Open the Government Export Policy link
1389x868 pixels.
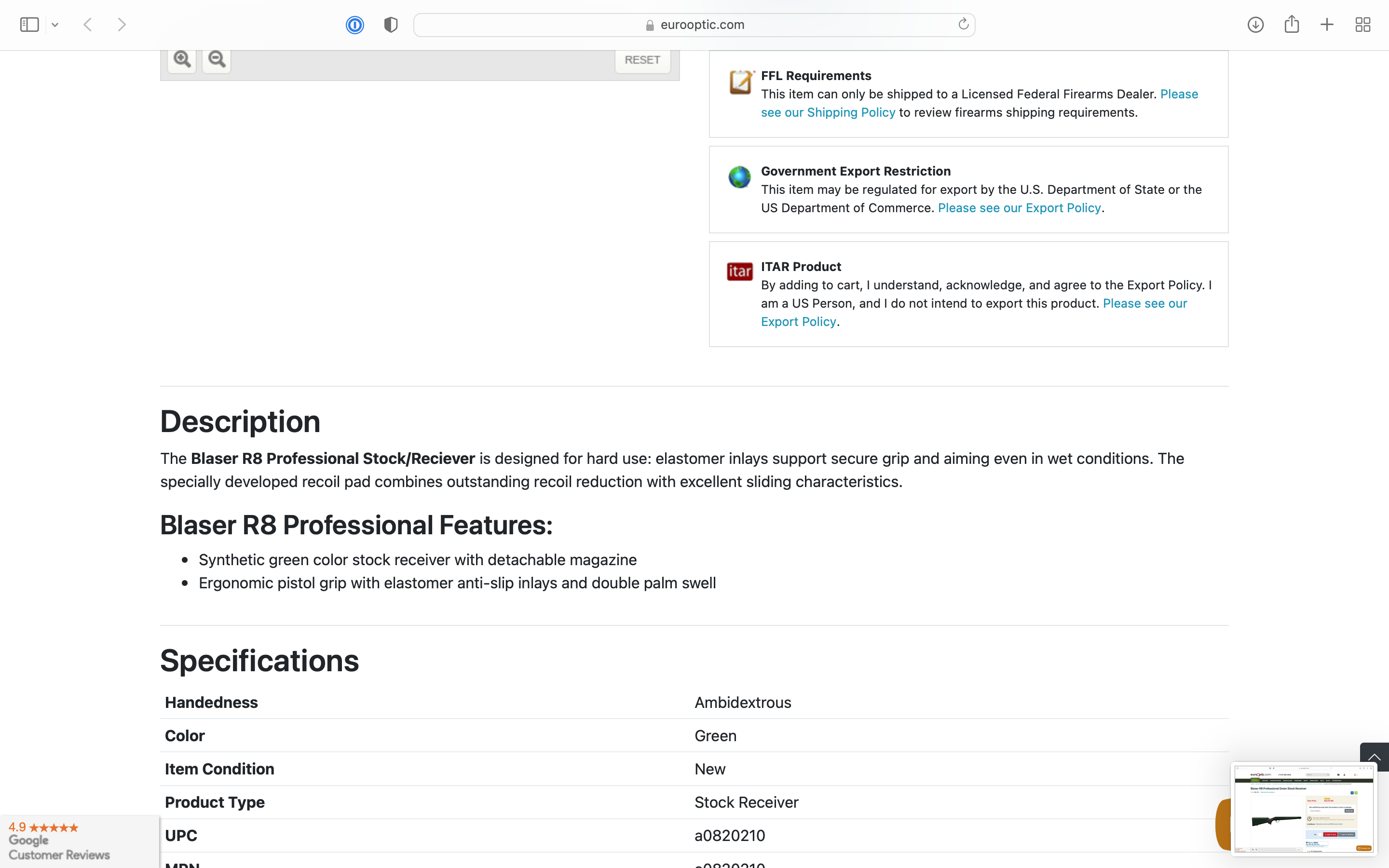[x=1020, y=208]
